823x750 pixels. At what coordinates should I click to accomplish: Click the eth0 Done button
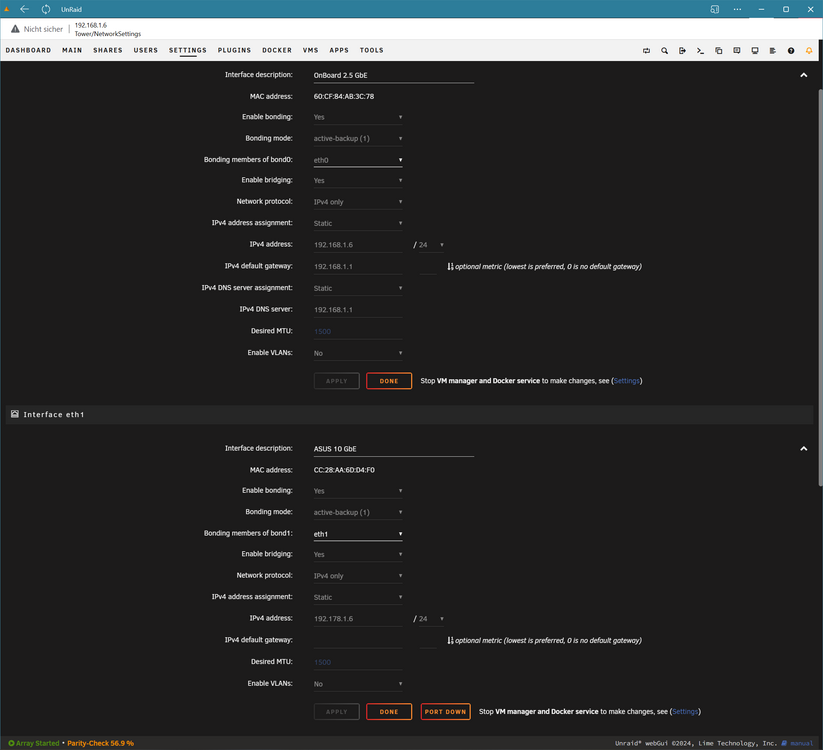coord(389,381)
